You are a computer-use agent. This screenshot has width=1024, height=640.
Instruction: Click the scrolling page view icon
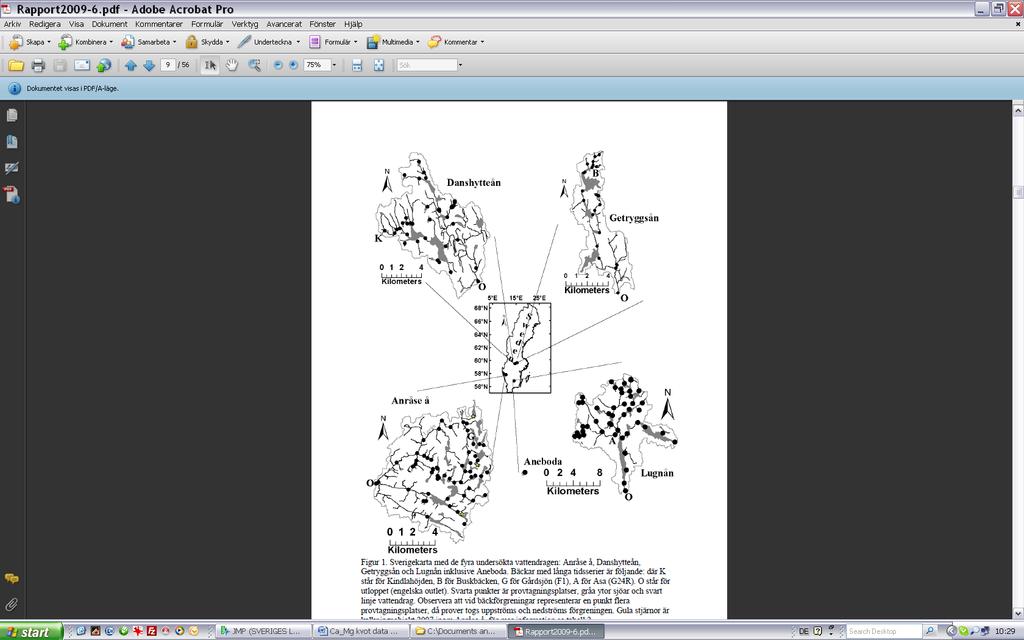click(x=357, y=65)
